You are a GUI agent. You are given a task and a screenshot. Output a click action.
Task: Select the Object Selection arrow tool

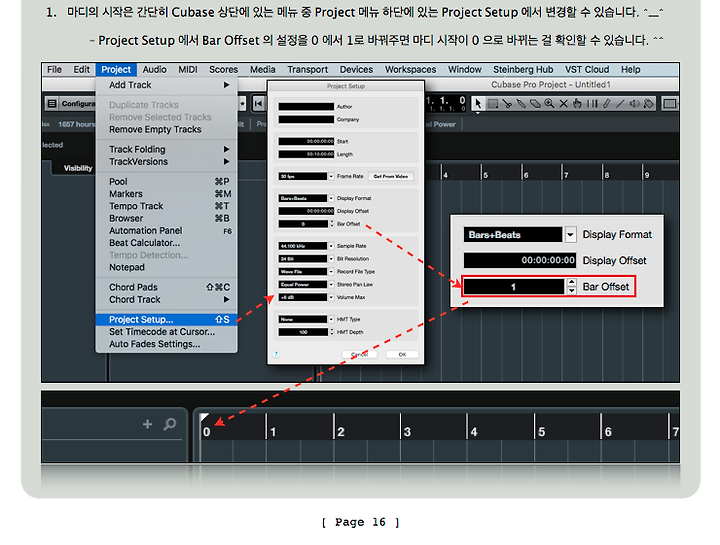click(x=478, y=104)
